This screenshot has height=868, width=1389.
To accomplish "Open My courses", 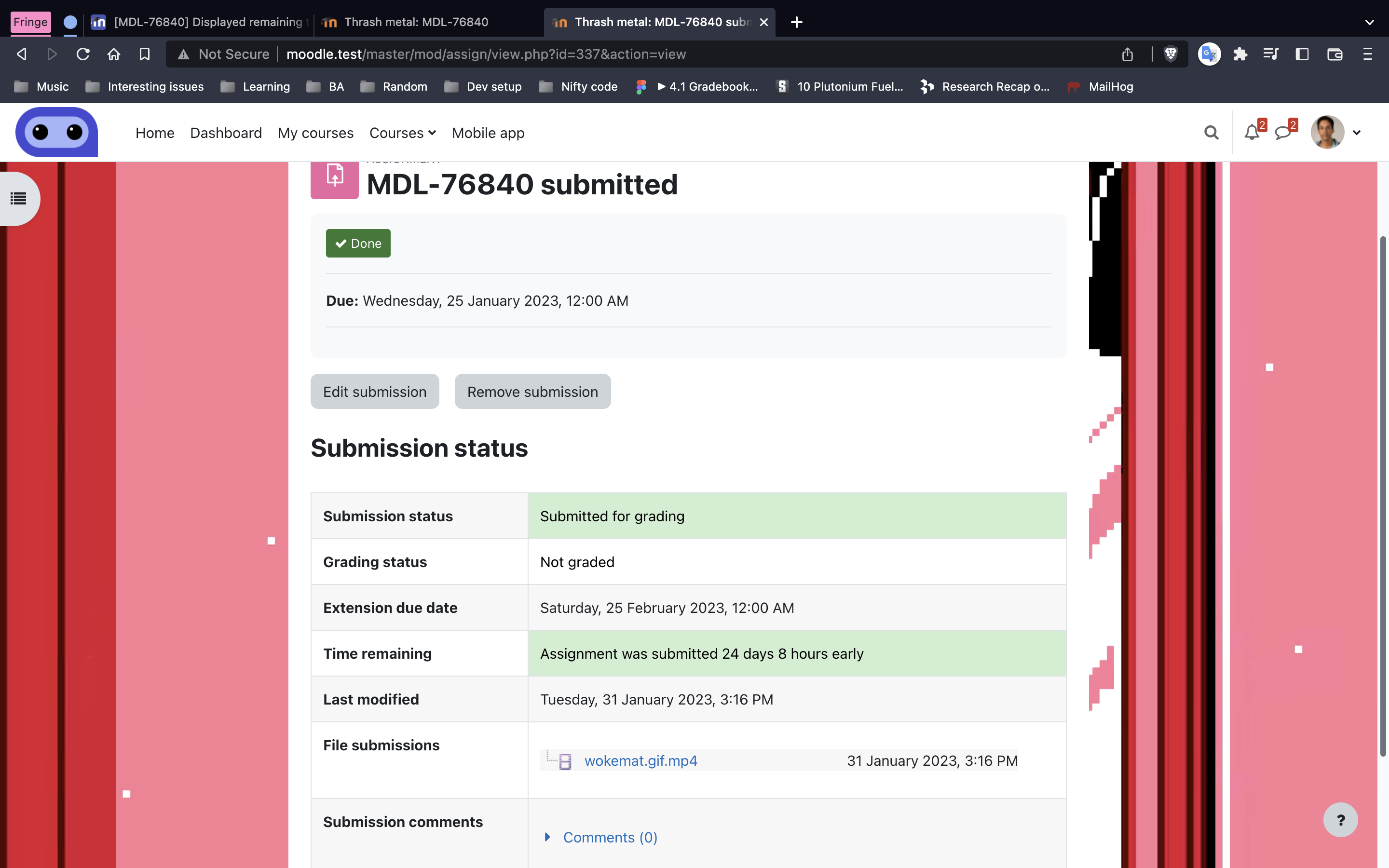I will (x=316, y=133).
